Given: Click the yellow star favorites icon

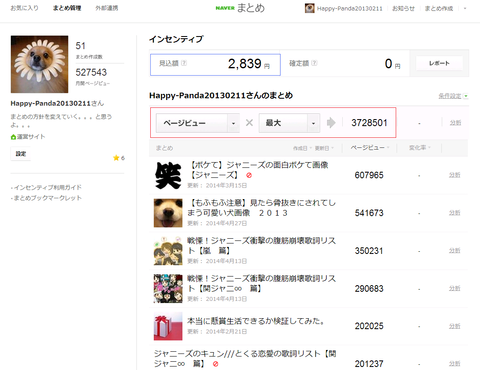Looking at the screenshot, I should (116, 158).
